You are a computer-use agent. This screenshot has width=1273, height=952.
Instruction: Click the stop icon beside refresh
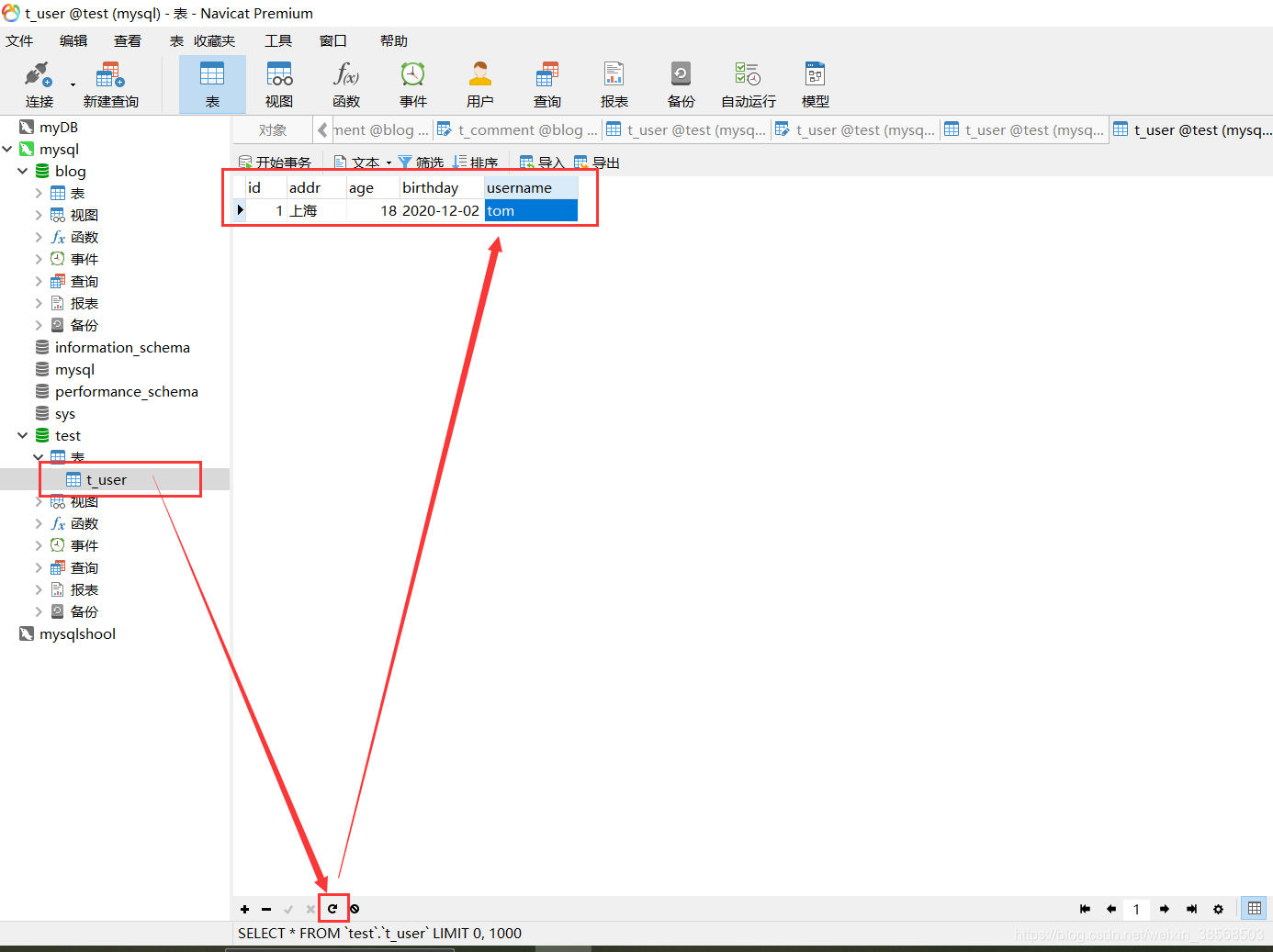pyautogui.click(x=355, y=909)
